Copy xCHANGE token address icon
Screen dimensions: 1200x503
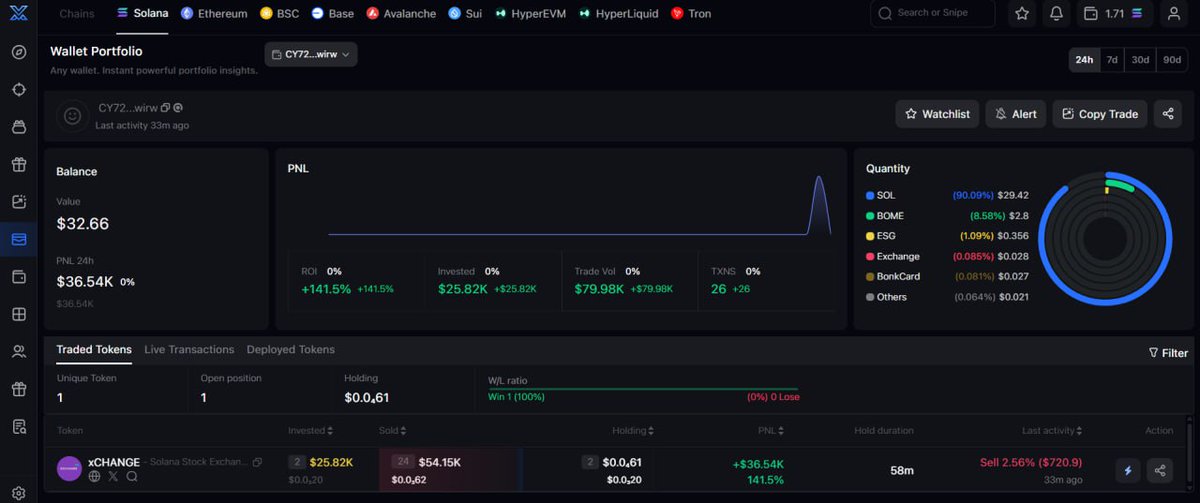point(257,462)
